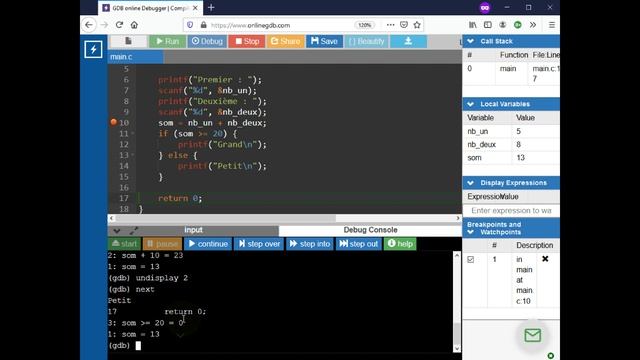Viewport: 640px width, 360px height.
Task: Toggle the browser sidebar icon
Action: 488,25
